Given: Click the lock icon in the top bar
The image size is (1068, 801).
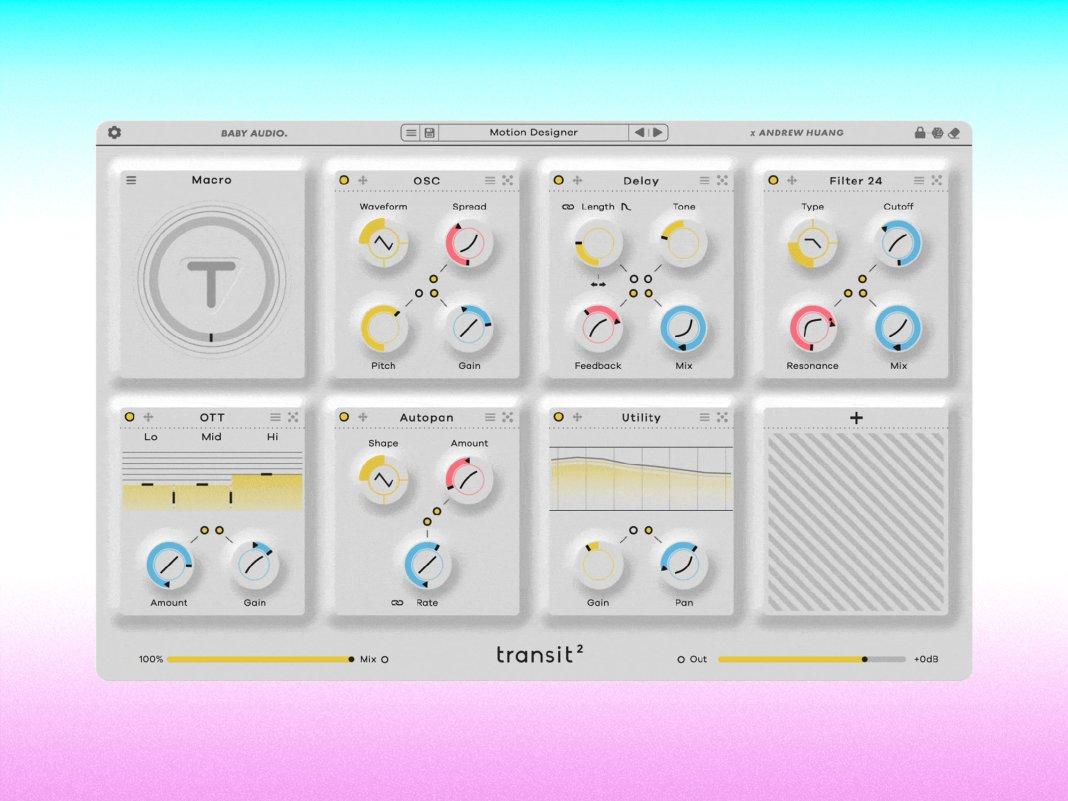Looking at the screenshot, I should (x=920, y=132).
